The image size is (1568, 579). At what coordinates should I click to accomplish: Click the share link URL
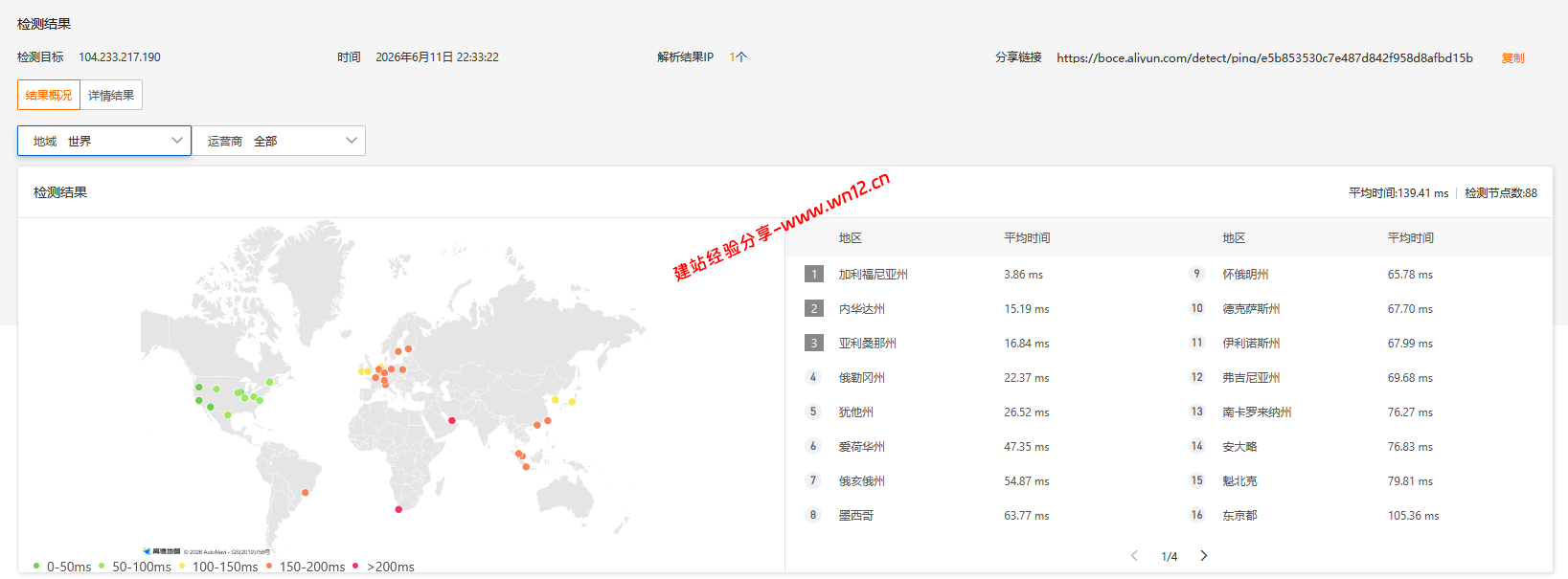pyautogui.click(x=1264, y=57)
